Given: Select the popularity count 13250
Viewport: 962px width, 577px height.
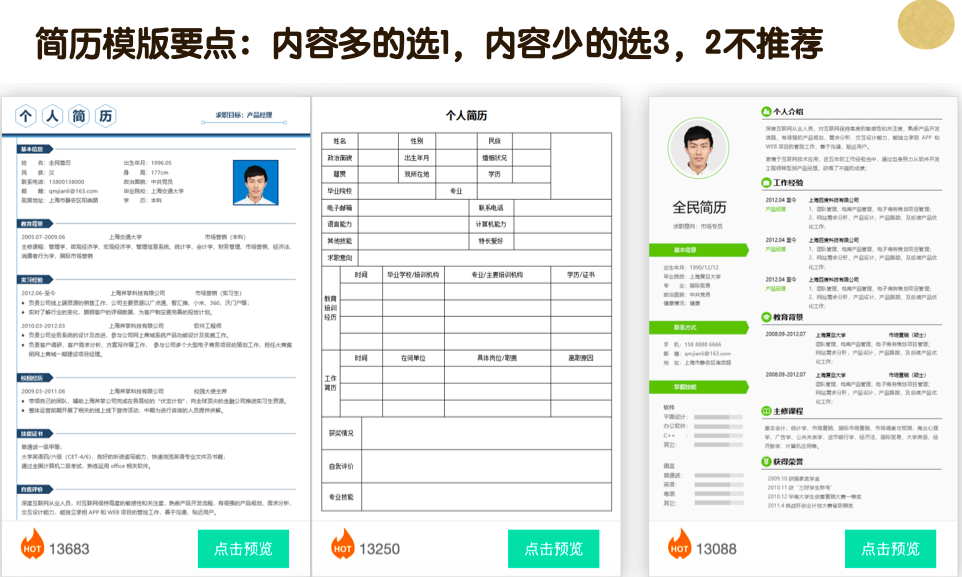Looking at the screenshot, I should point(379,549).
